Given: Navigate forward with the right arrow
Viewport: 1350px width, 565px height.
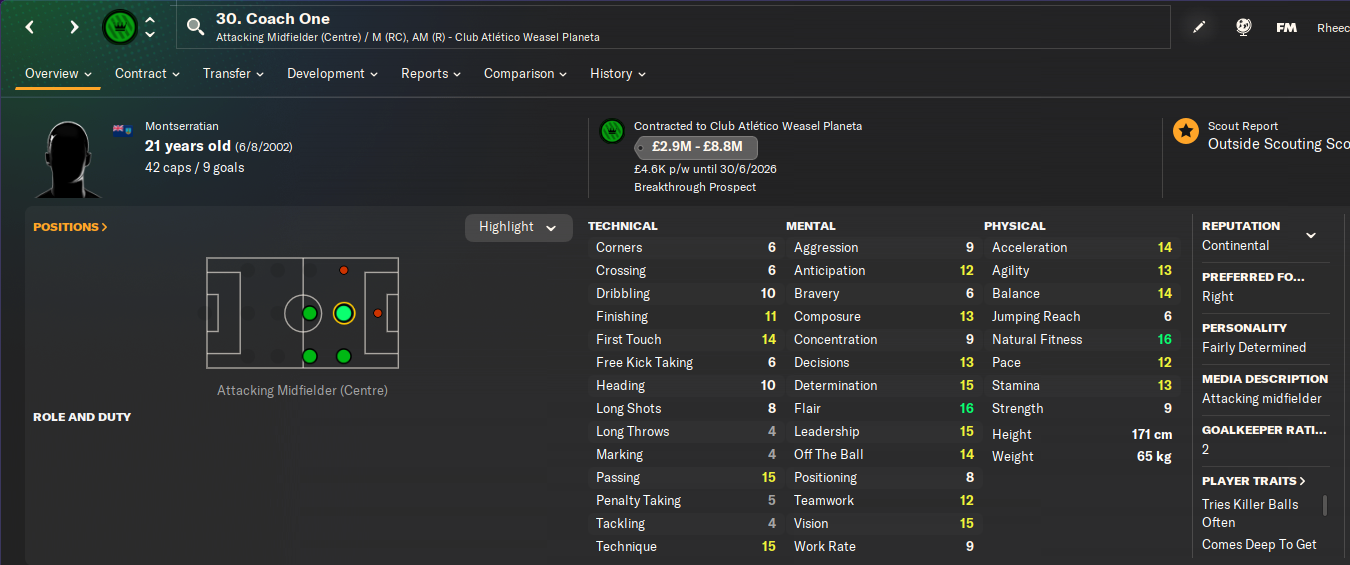Looking at the screenshot, I should pyautogui.click(x=74, y=27).
